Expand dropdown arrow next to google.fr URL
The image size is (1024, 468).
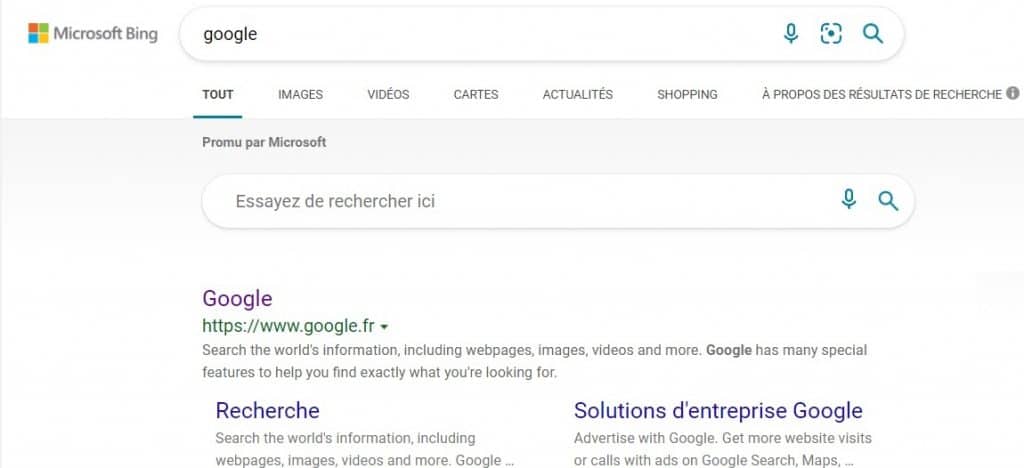click(x=384, y=327)
